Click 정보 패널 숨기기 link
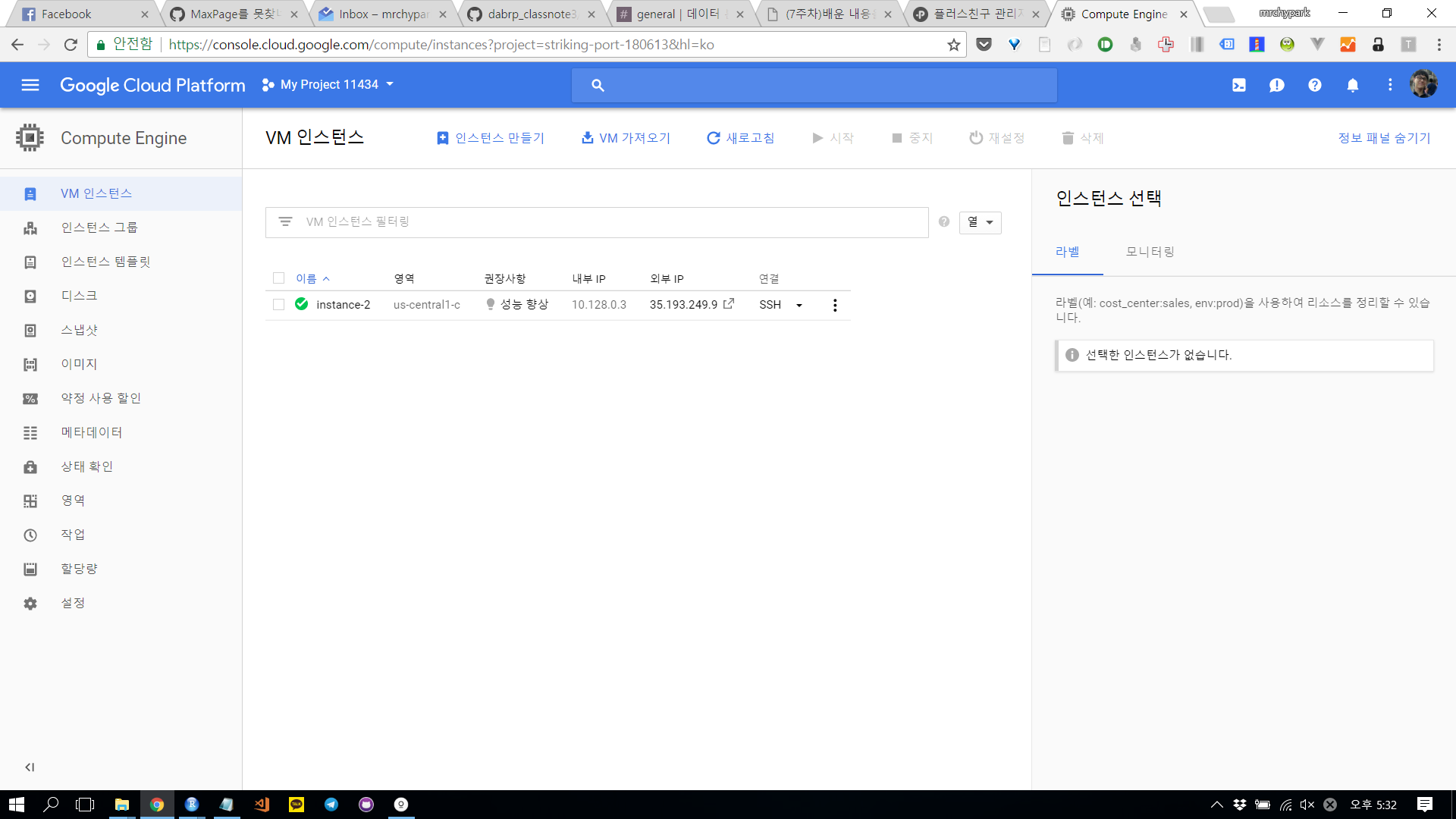Screen dimensions: 1456x819 coord(1384,138)
